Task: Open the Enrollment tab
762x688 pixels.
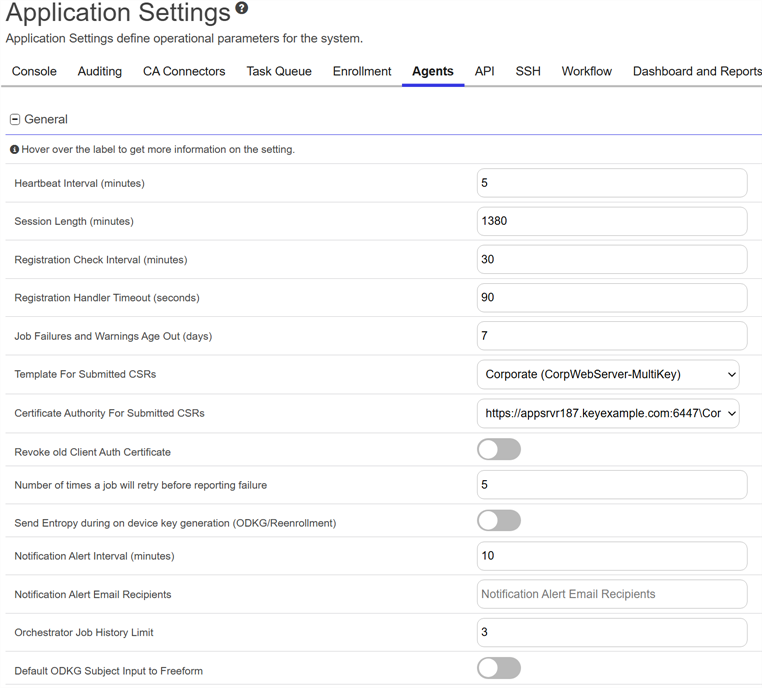Action: coord(362,72)
